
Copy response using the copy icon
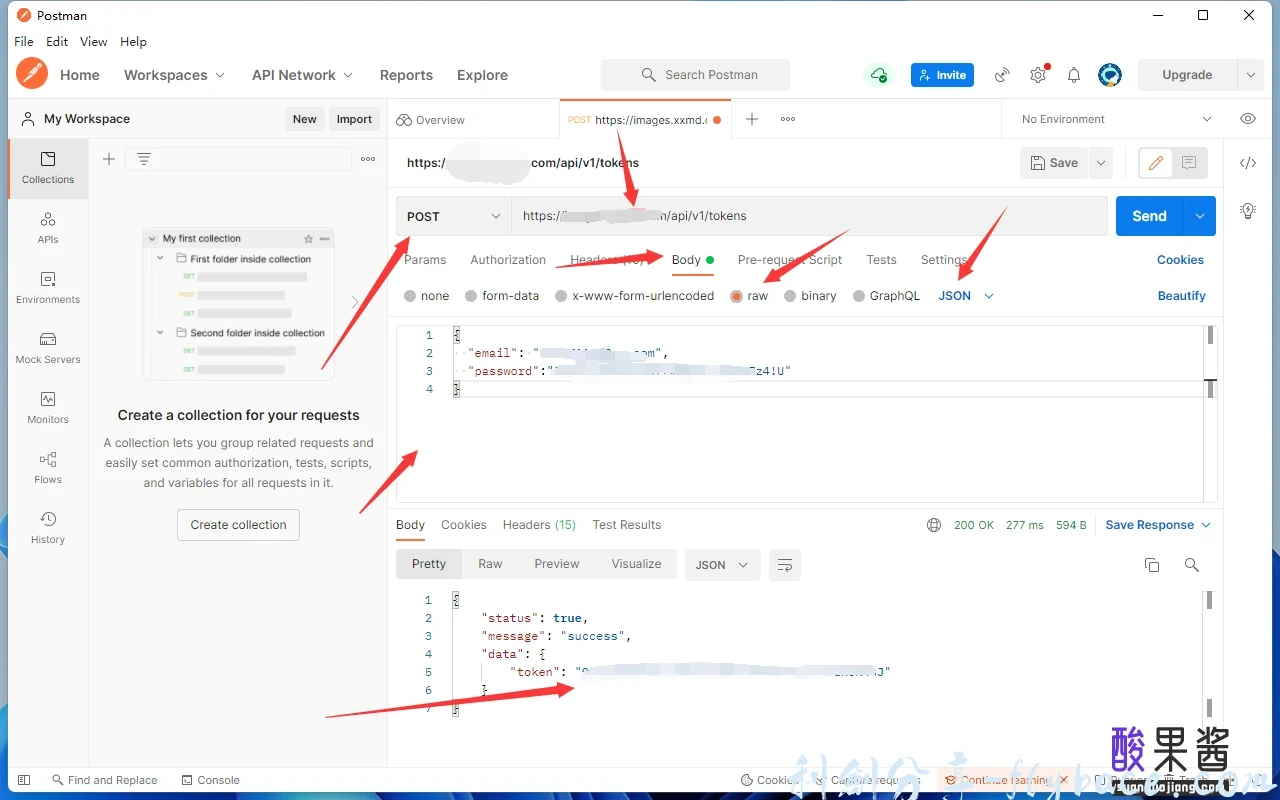[1152, 565]
